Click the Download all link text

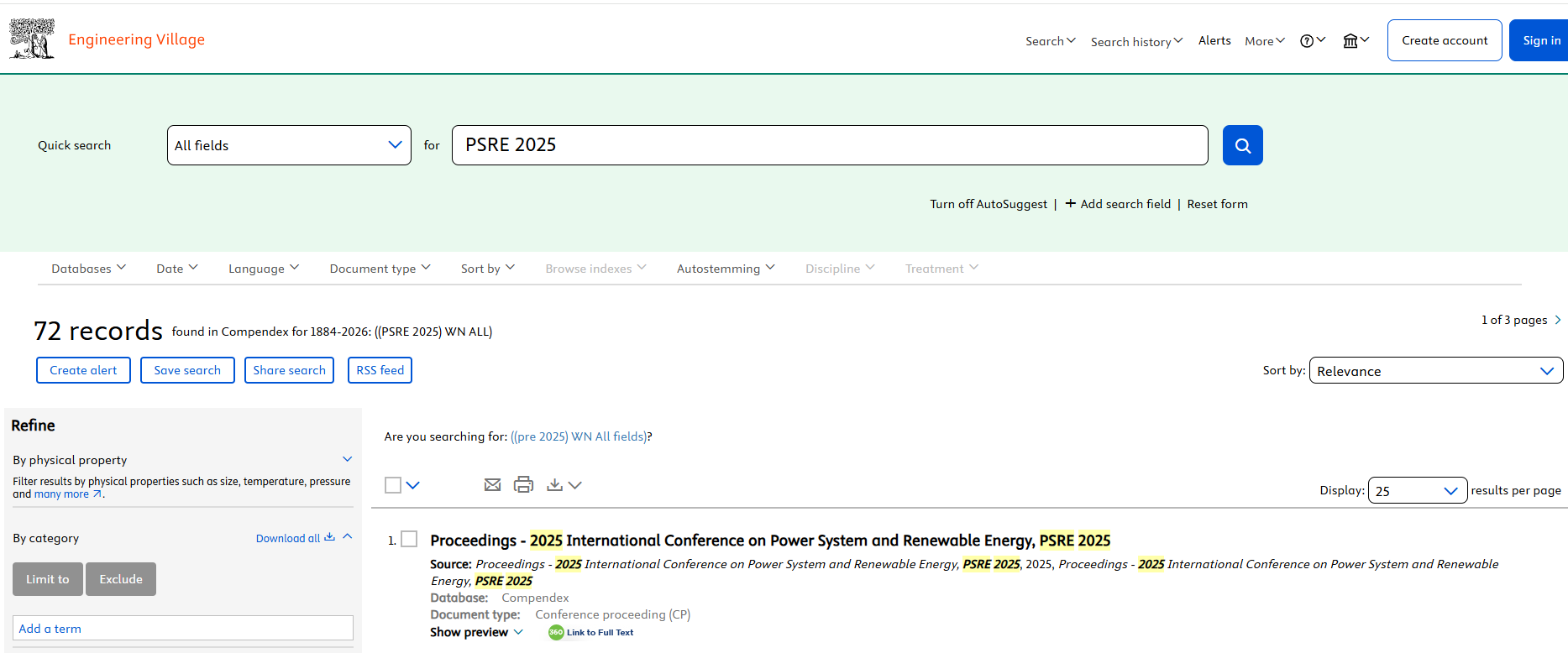288,538
